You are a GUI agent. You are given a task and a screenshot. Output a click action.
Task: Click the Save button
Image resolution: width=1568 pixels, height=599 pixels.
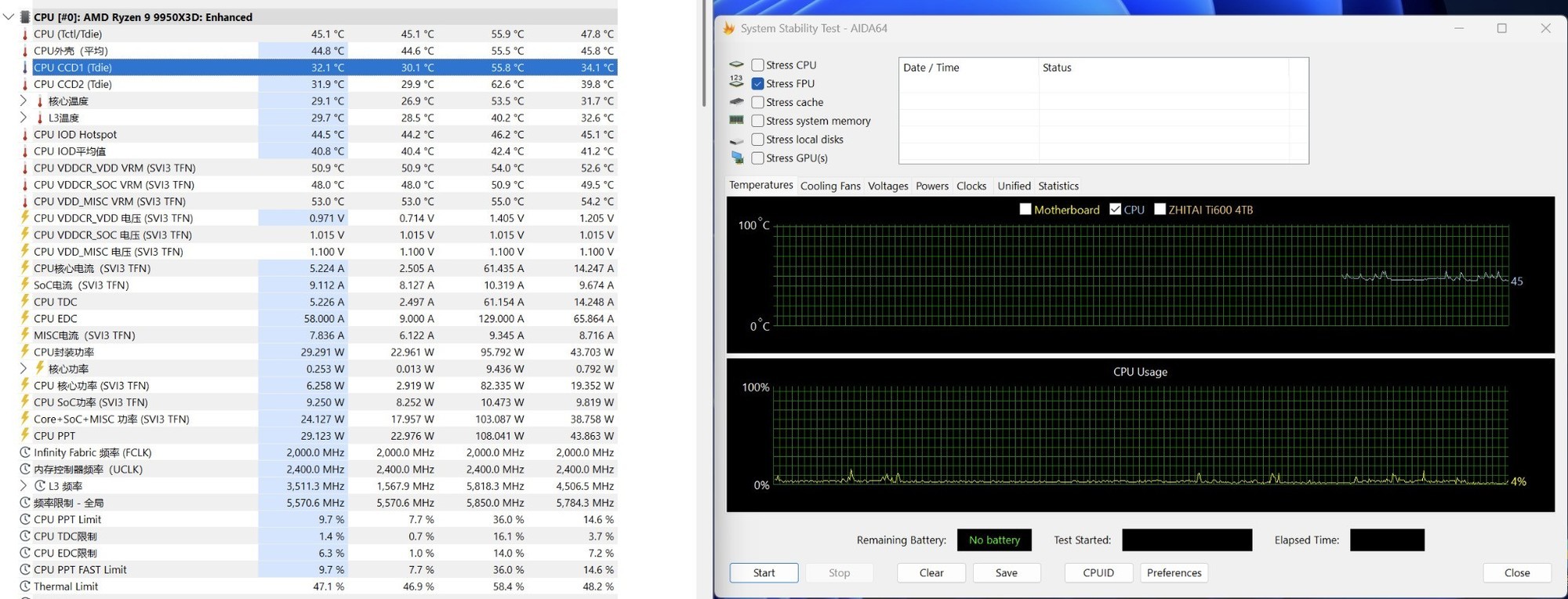[x=1007, y=572]
